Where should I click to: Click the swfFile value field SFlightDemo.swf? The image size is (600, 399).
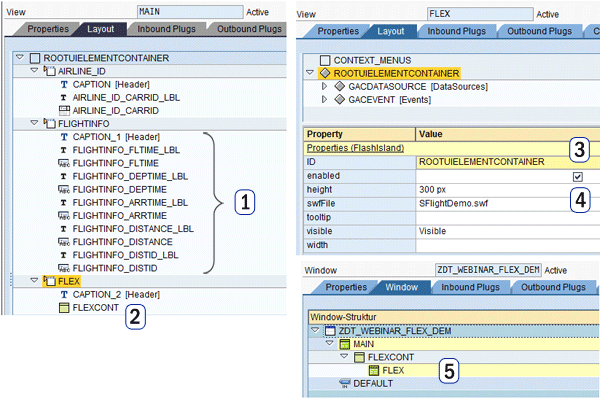tap(453, 204)
